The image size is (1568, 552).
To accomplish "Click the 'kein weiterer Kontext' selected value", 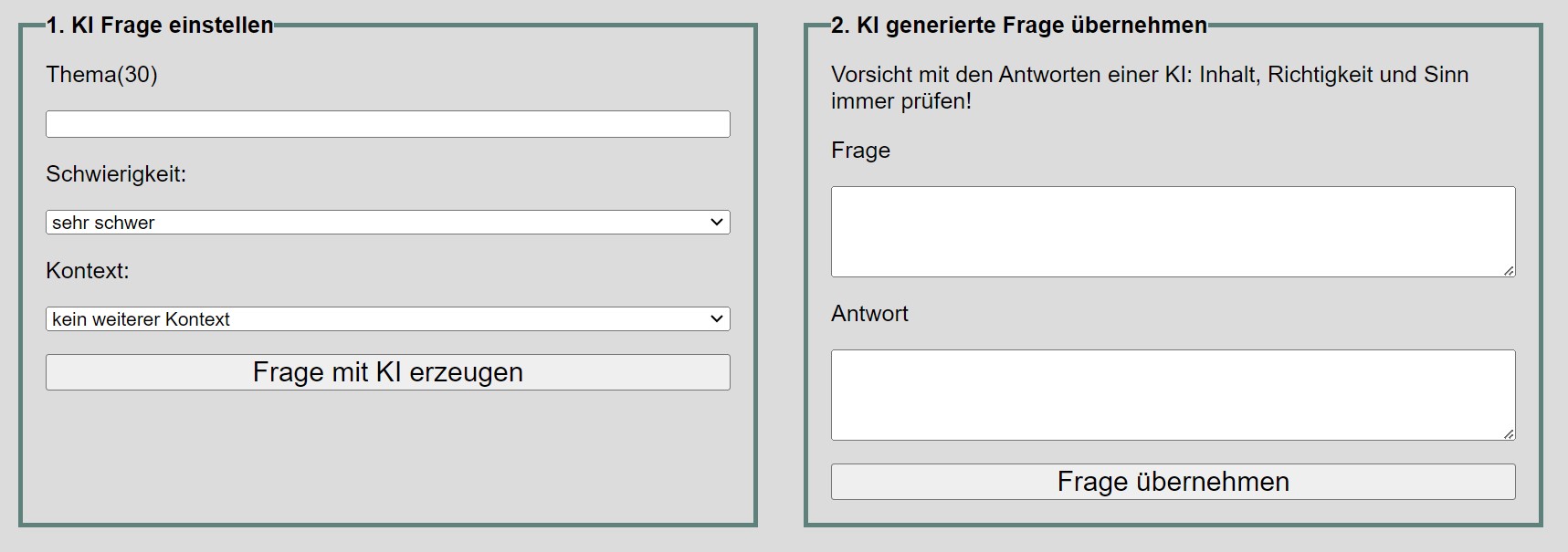I will 141,319.
